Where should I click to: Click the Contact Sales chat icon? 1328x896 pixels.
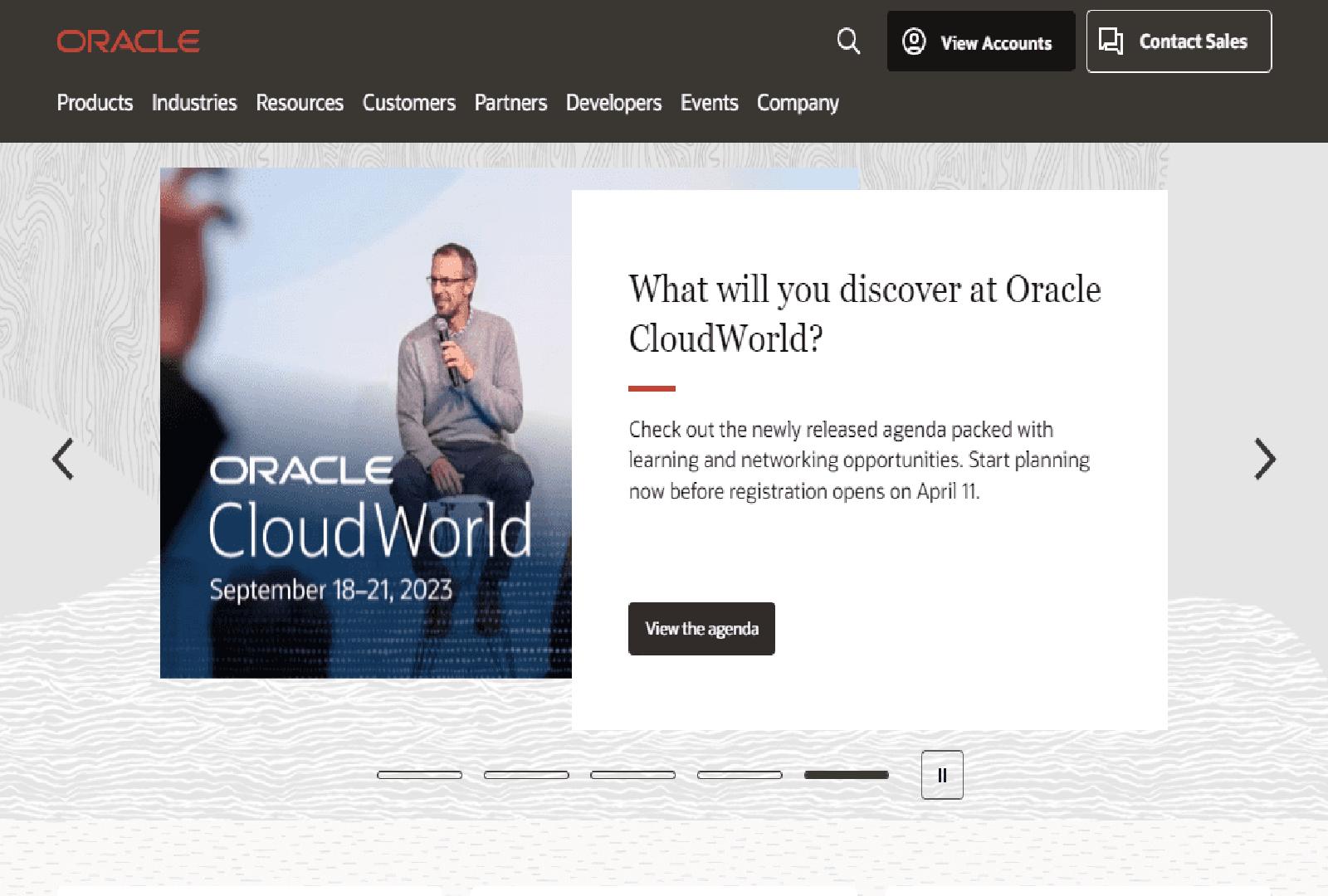1111,40
